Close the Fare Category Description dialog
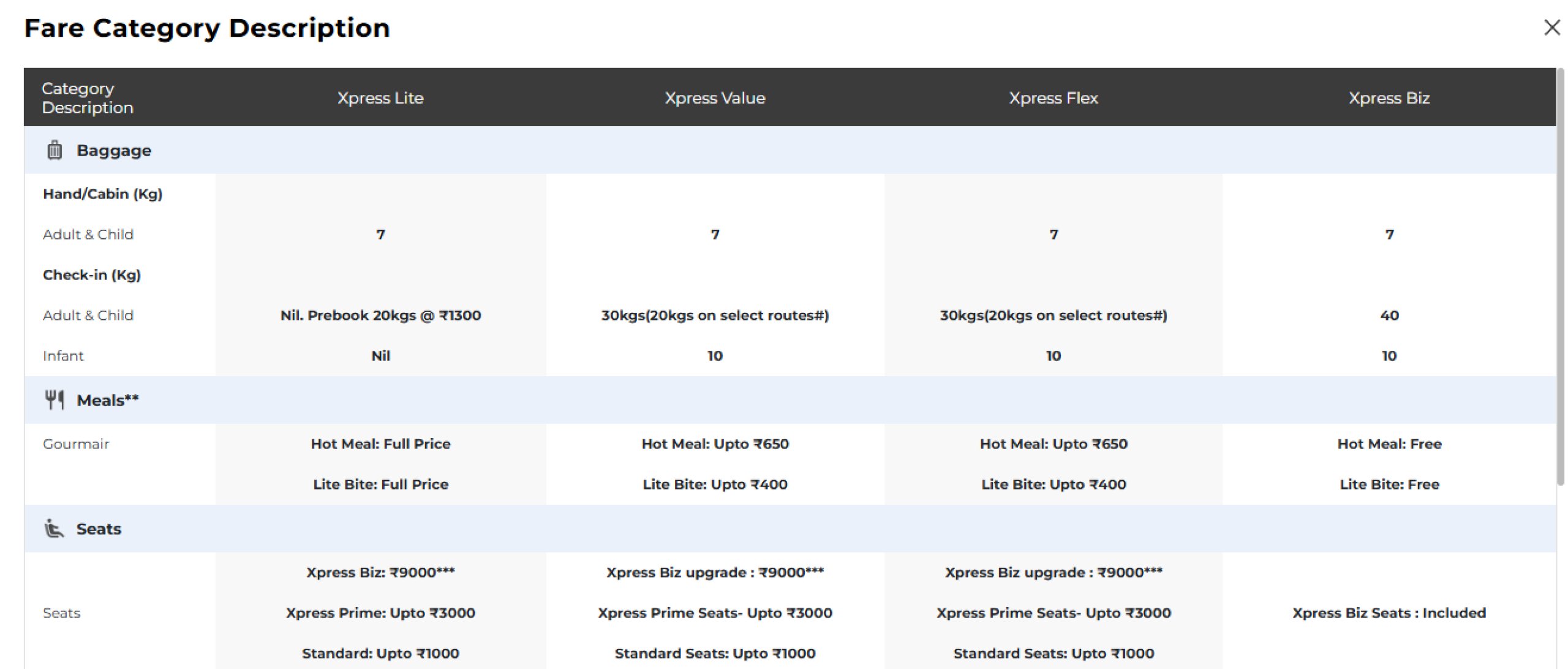Screen dimensions: 1568x669 [1551, 28]
